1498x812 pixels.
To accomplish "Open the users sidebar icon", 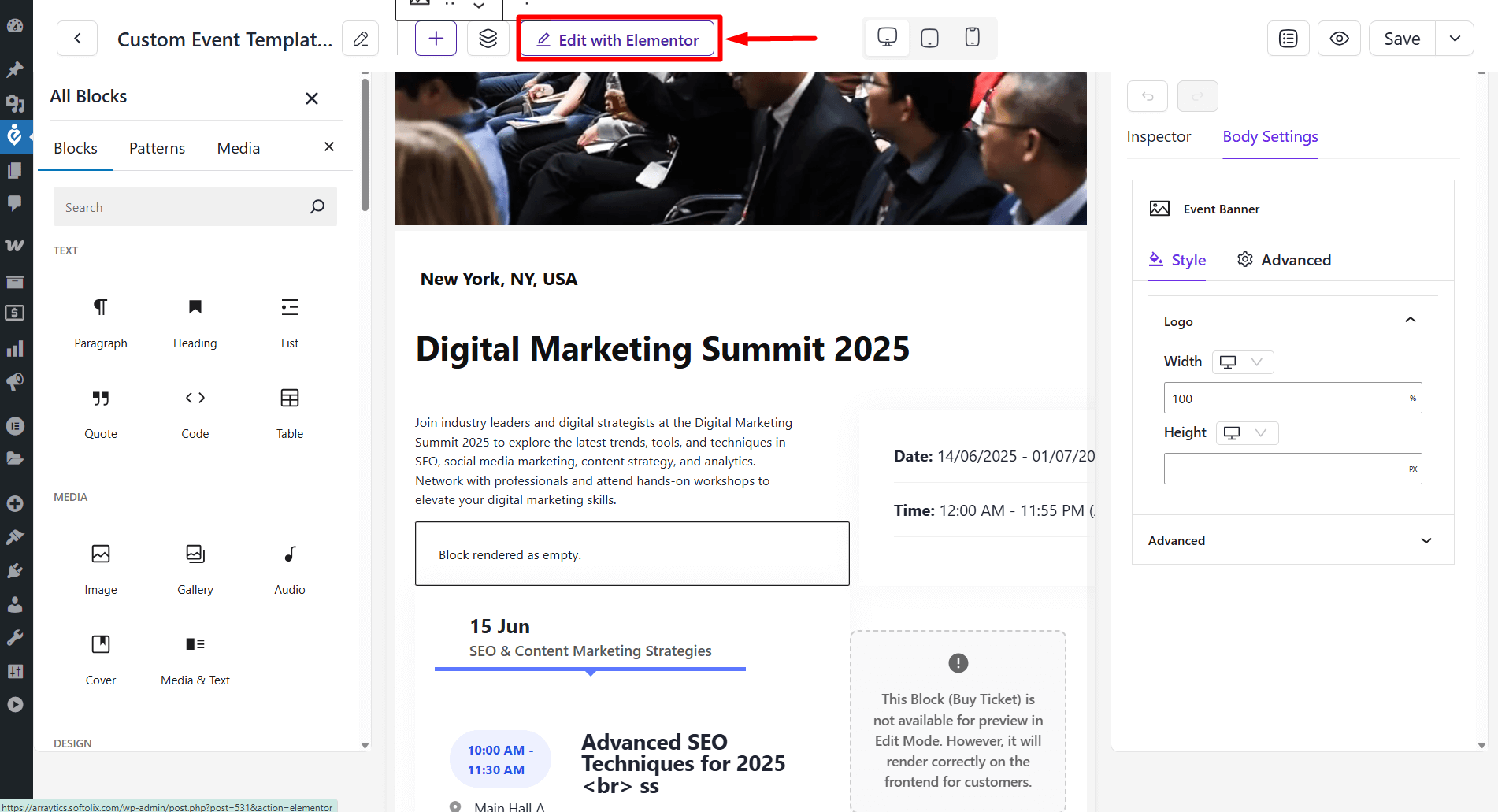I will (15, 605).
